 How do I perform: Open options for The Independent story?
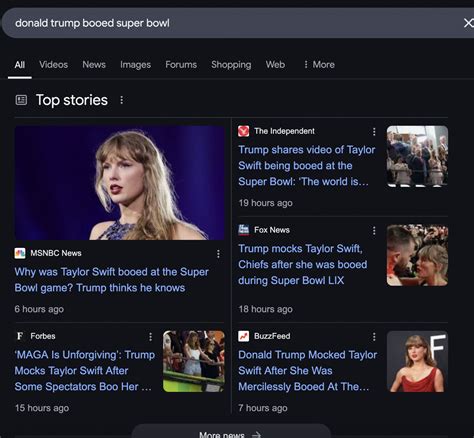374,132
